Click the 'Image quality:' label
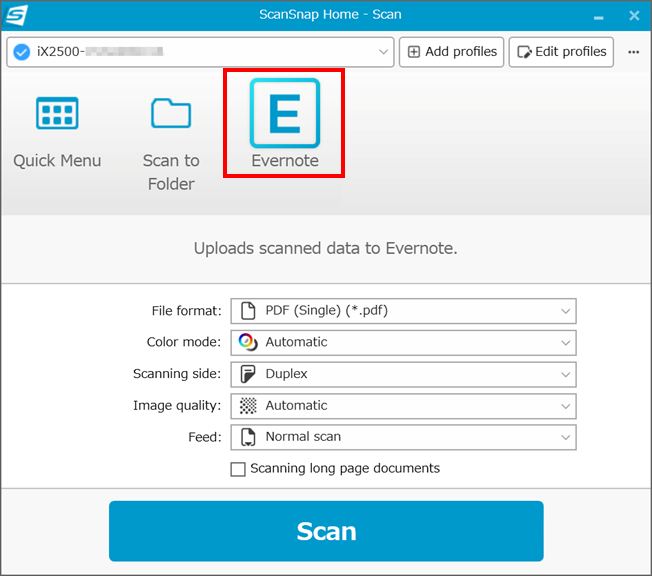 click(x=177, y=405)
